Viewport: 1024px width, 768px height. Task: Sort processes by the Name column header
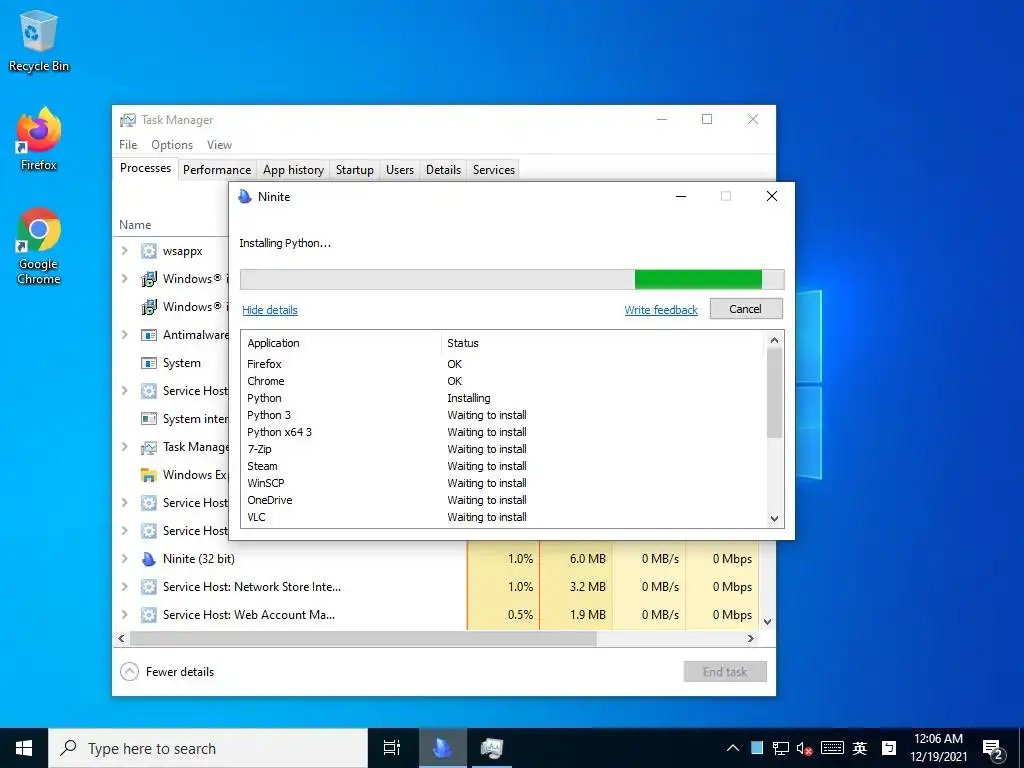[x=135, y=225]
